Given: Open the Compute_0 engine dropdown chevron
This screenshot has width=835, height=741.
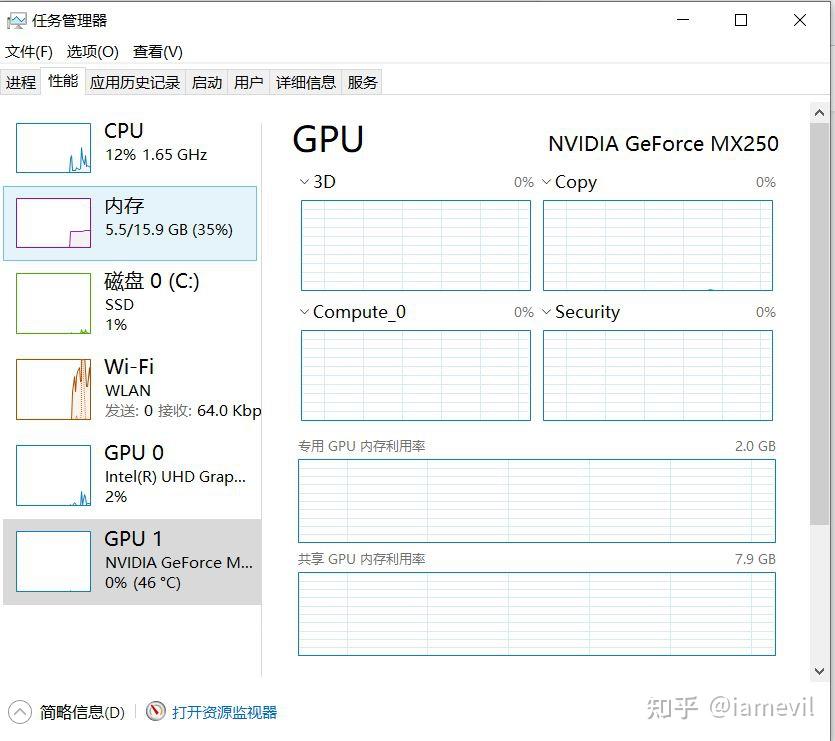Looking at the screenshot, I should click(305, 312).
